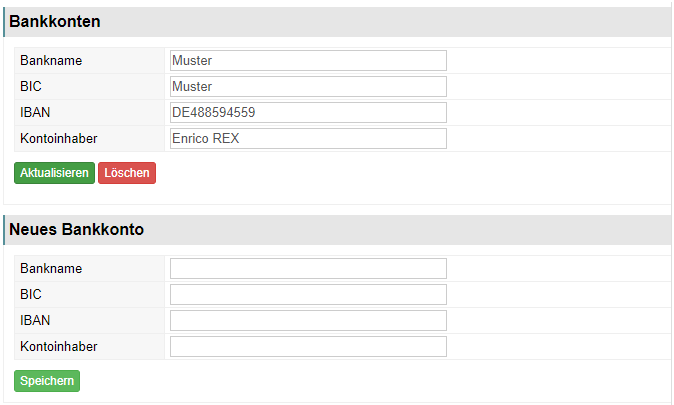Click the IBAN field showing DE488594559
Image resolution: width=674 pixels, height=405 pixels.
coord(308,113)
